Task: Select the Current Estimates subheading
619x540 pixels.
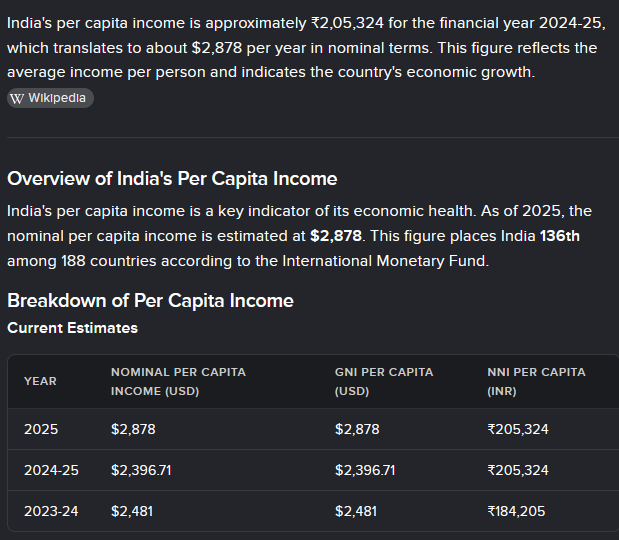Action: coord(72,328)
